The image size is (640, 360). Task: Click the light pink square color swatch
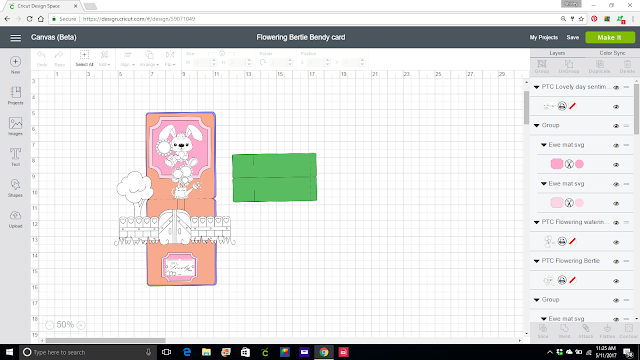(557, 203)
